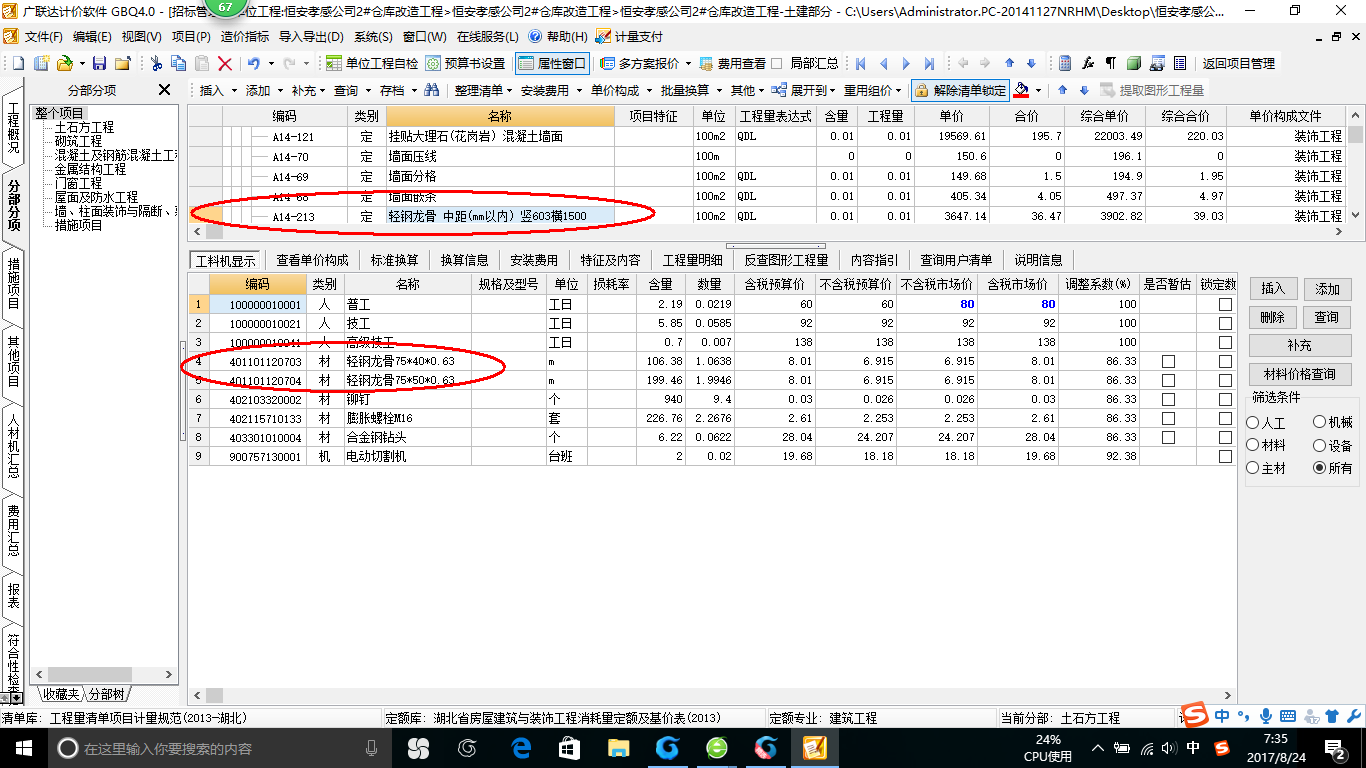Click the move up arrow beside paint bucket
This screenshot has height=768, width=1366.
[1062, 90]
